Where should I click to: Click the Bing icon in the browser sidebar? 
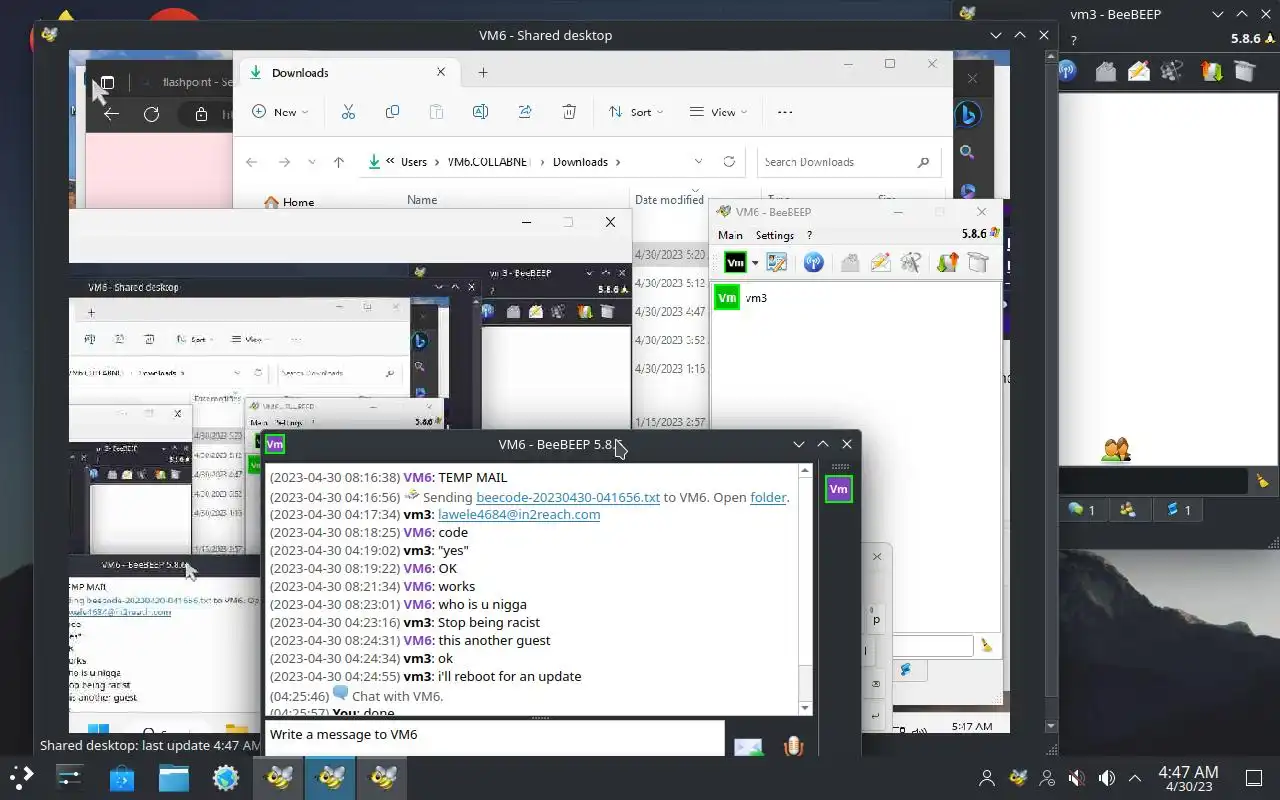968,115
